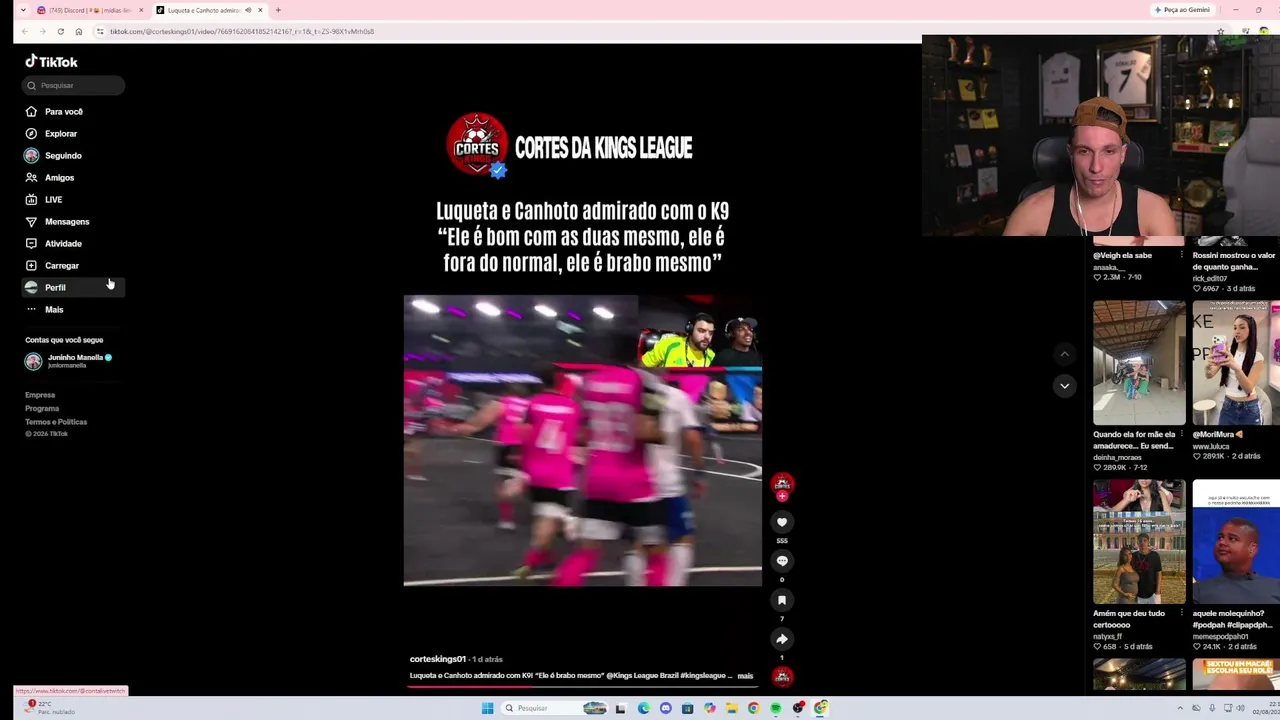
Task: Click the Peça ao Gemini button
Action: point(1183,10)
